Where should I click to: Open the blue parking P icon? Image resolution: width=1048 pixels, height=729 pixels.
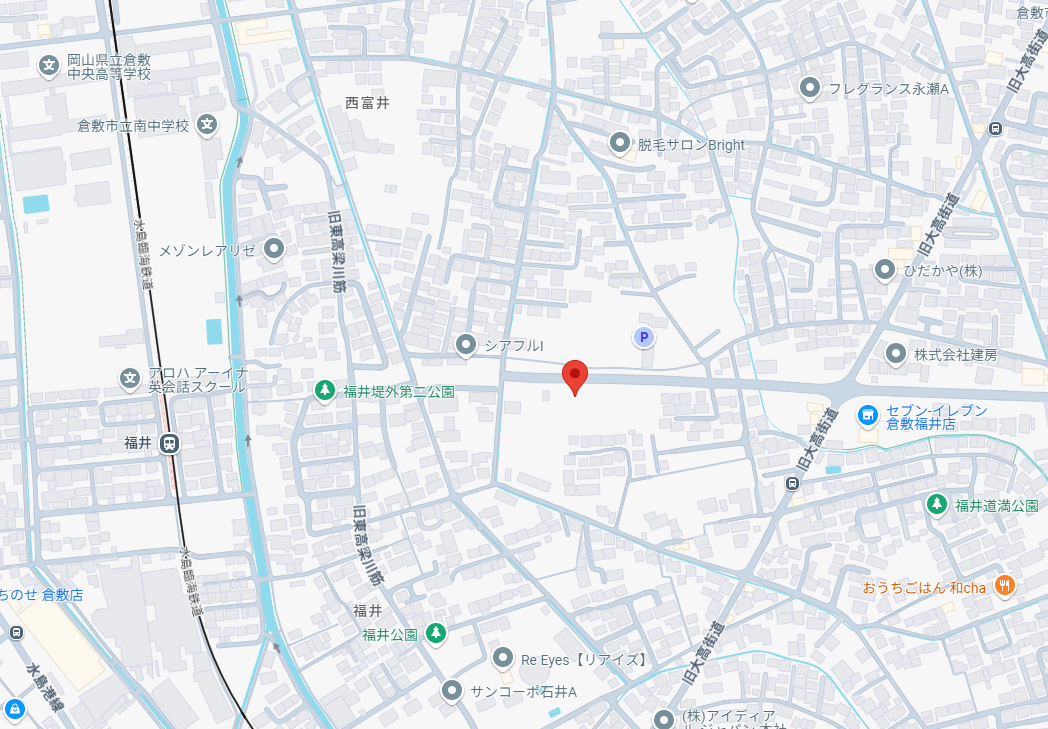pyautogui.click(x=644, y=337)
